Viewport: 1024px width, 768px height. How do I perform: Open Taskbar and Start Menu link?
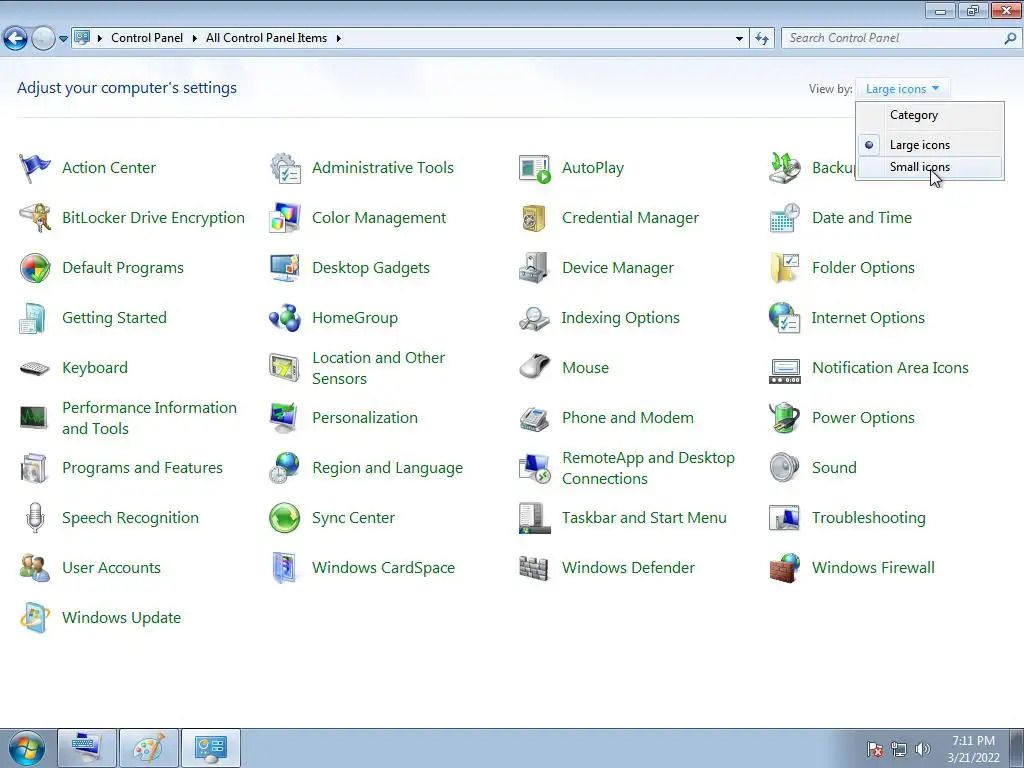pos(644,518)
